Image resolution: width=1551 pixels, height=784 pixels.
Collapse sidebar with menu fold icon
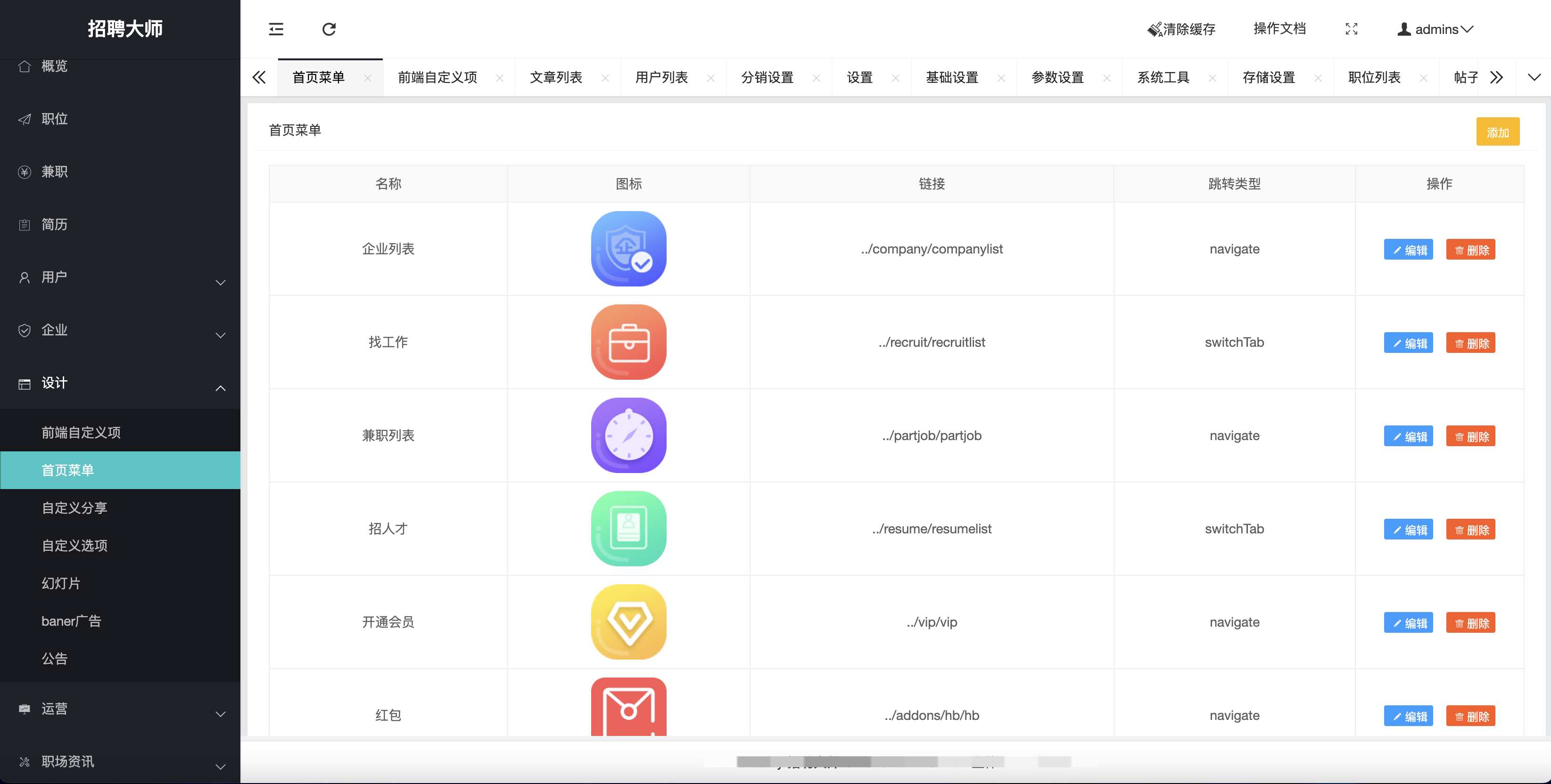tap(276, 29)
